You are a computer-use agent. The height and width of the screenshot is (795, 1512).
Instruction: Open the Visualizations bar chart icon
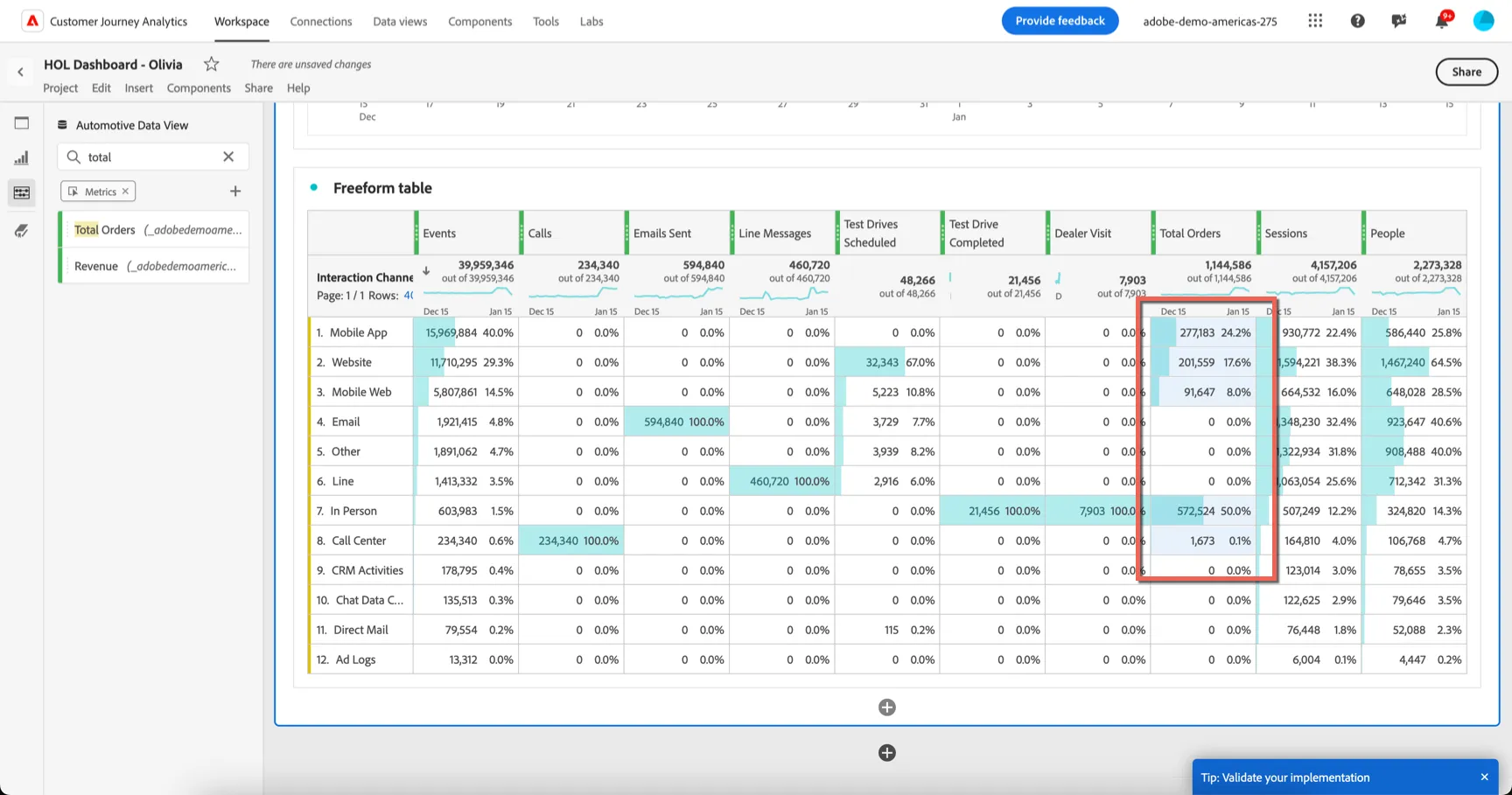coord(22,158)
